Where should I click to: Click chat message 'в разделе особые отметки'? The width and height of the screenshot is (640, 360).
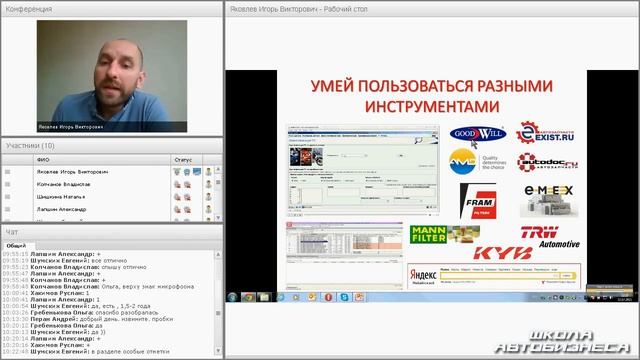[130, 351]
